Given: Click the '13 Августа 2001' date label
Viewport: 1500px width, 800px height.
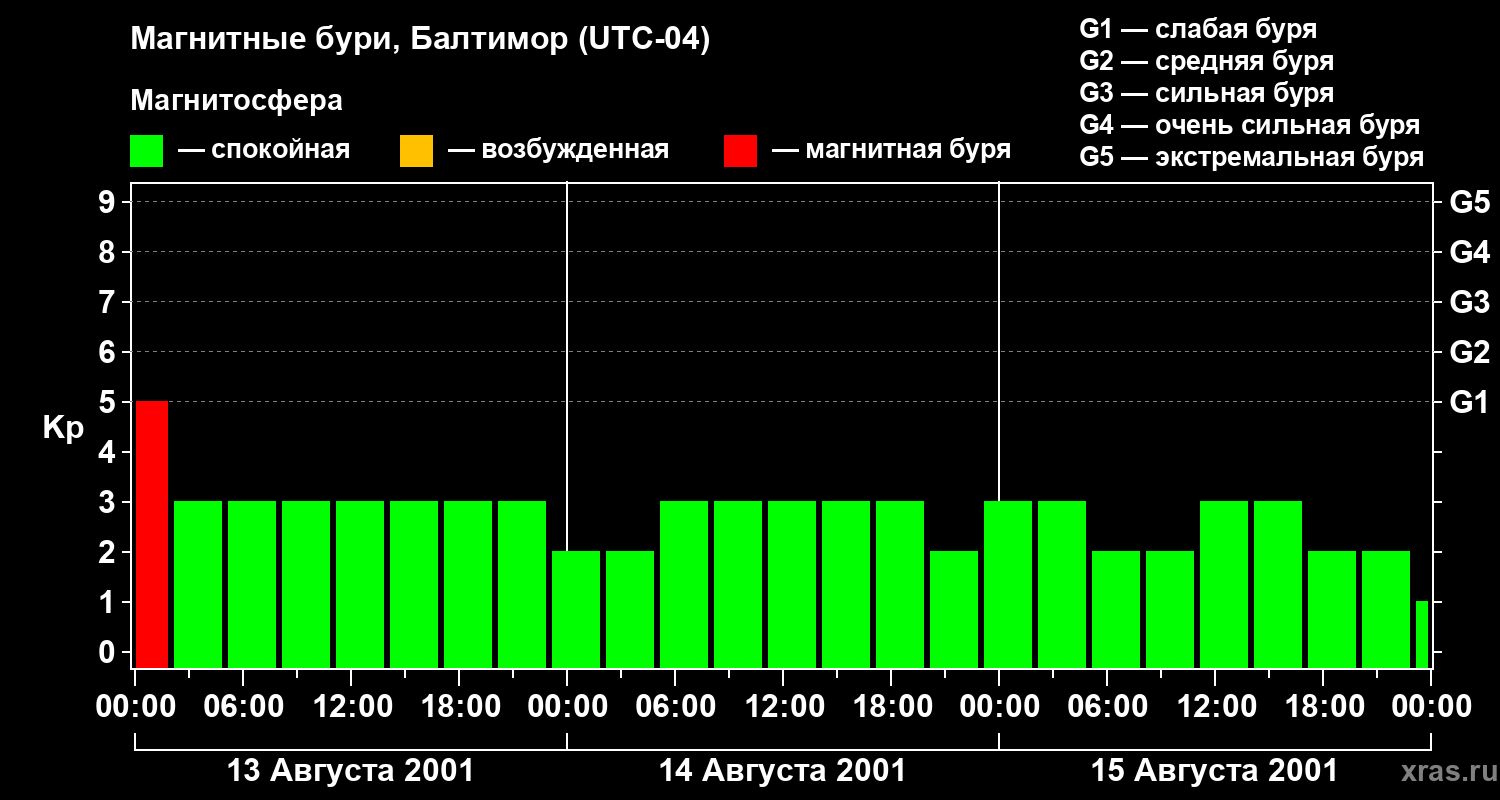Looking at the screenshot, I should click(x=351, y=771).
